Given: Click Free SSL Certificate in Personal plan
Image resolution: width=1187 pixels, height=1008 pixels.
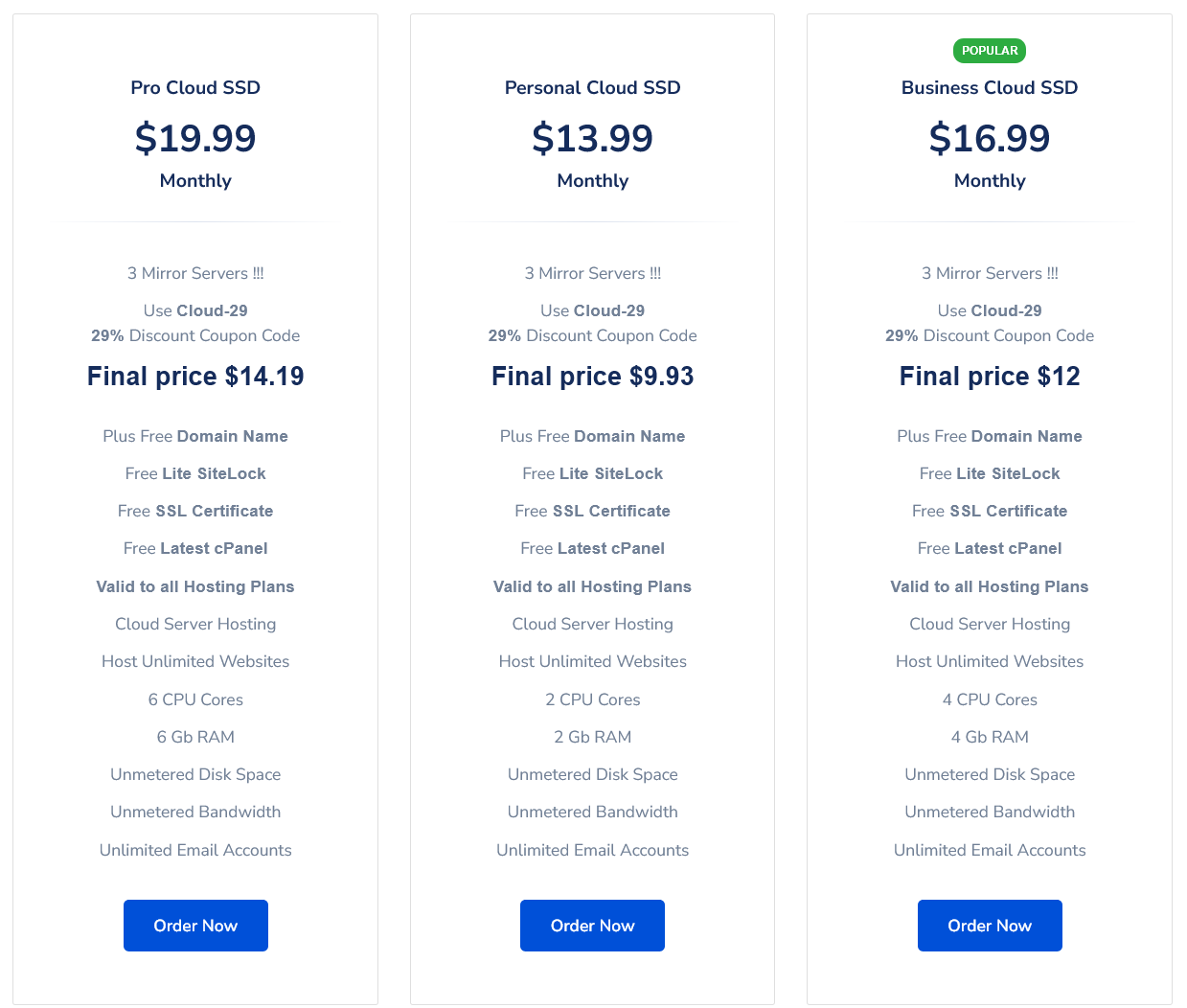Looking at the screenshot, I should click(592, 511).
